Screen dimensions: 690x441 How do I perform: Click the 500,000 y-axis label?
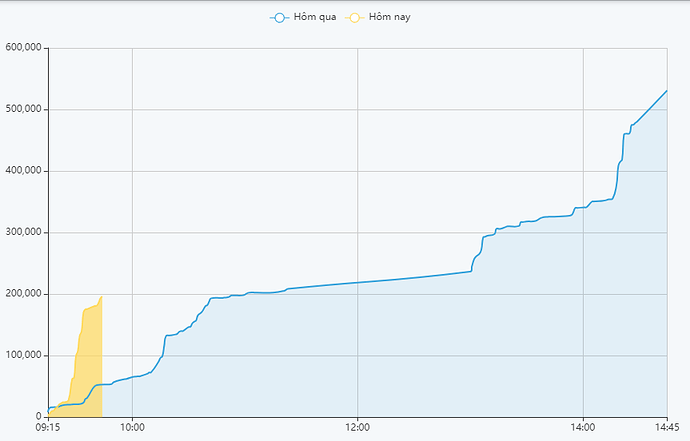(x=23, y=109)
